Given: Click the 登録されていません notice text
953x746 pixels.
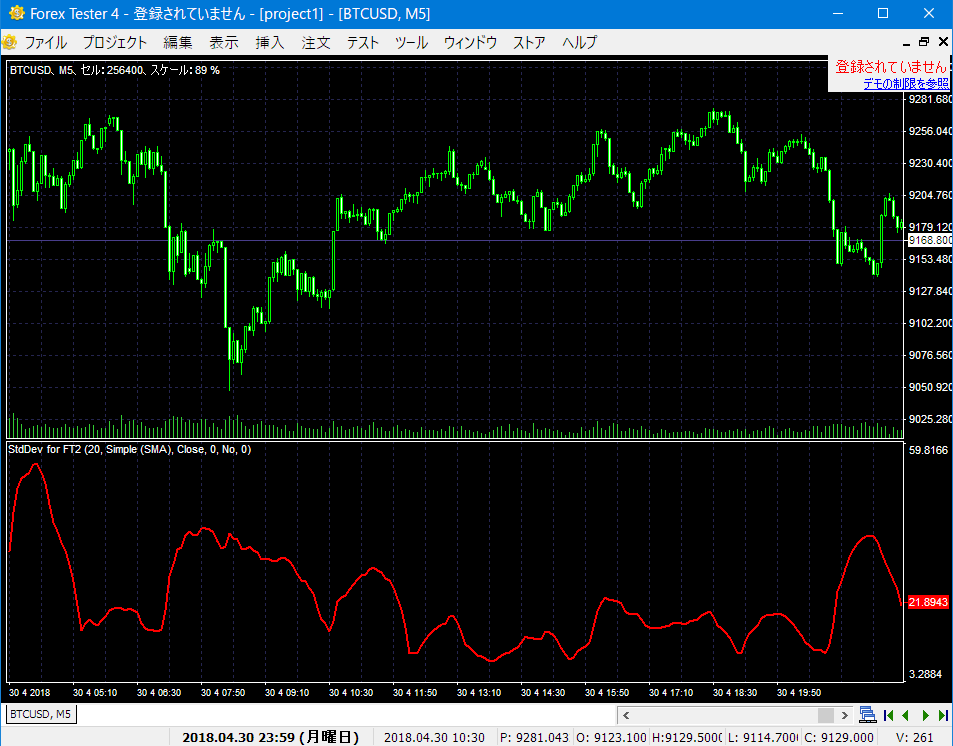Looking at the screenshot, I should [891, 66].
